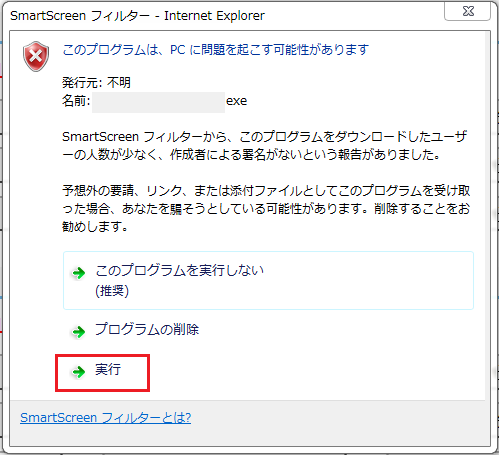The height and width of the screenshot is (455, 499).
Task: Click the (推奨) recommended label
Action: pyautogui.click(x=112, y=291)
